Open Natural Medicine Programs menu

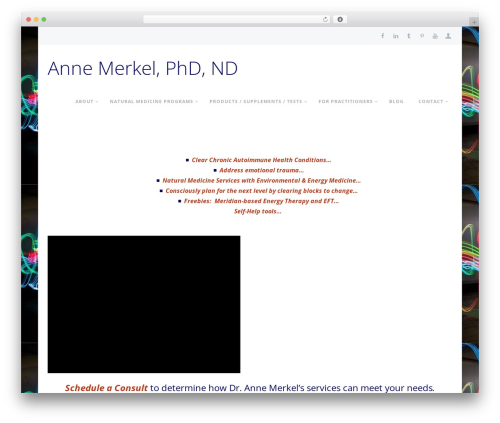coord(151,101)
